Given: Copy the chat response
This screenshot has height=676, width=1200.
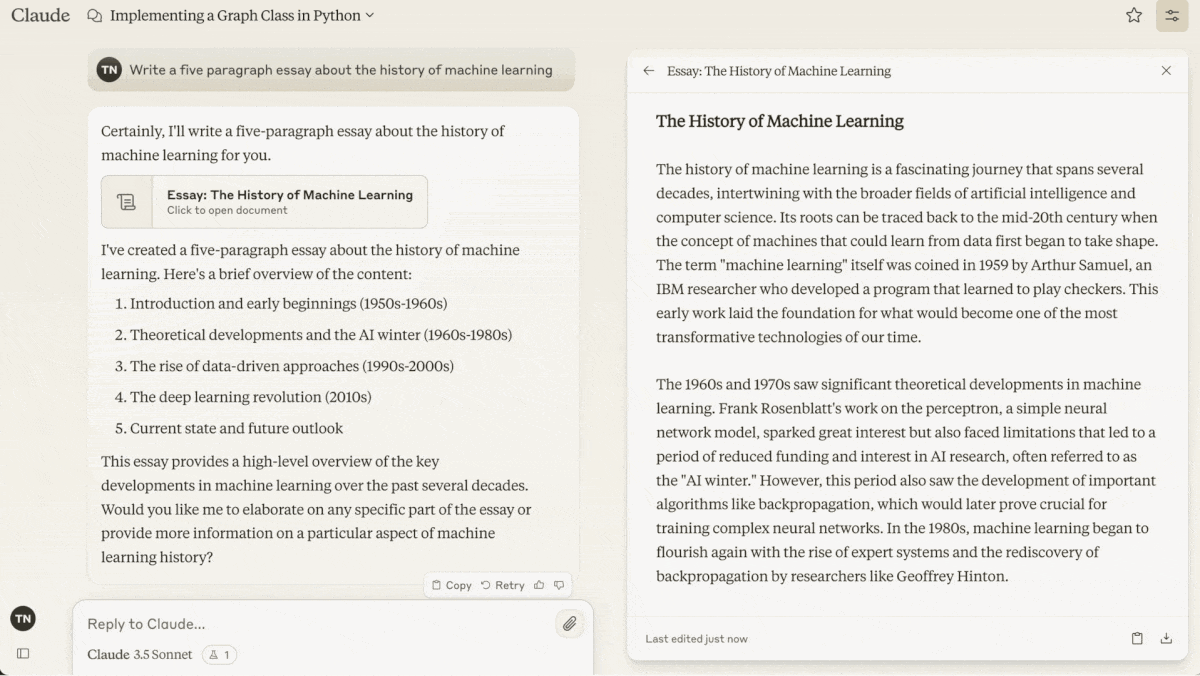Looking at the screenshot, I should [451, 585].
